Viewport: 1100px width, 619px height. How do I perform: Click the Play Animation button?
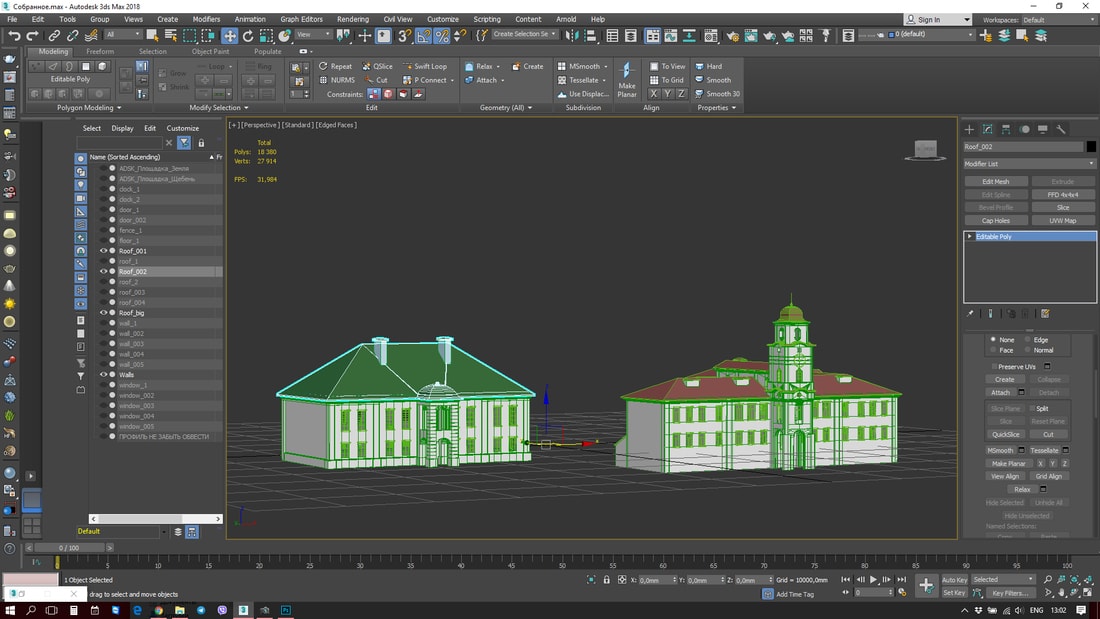(x=873, y=580)
